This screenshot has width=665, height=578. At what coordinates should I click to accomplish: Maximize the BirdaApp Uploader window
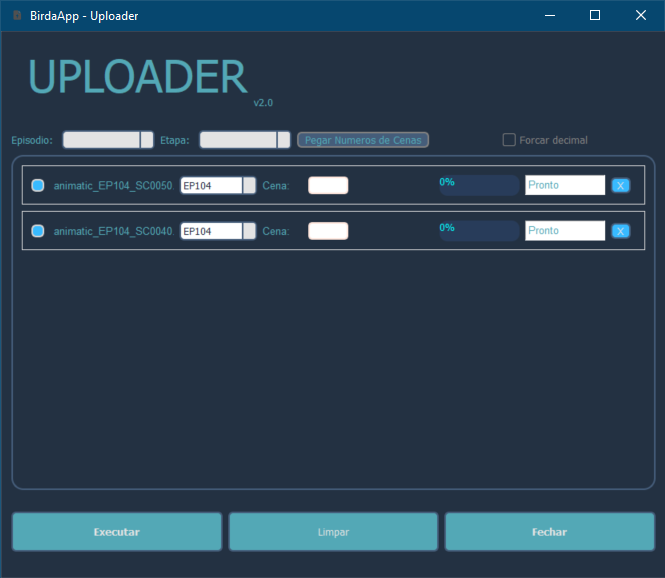click(595, 16)
